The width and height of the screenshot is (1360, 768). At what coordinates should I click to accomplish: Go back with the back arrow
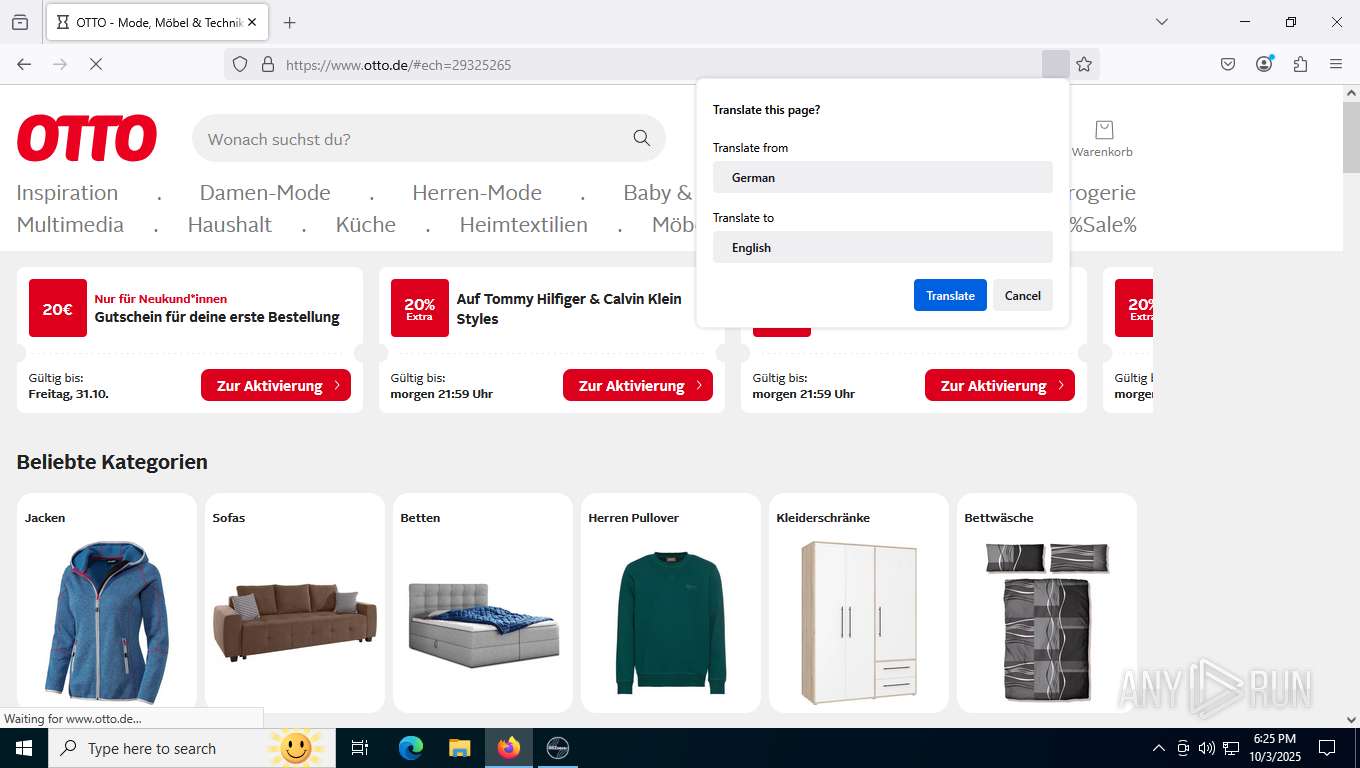pos(24,64)
